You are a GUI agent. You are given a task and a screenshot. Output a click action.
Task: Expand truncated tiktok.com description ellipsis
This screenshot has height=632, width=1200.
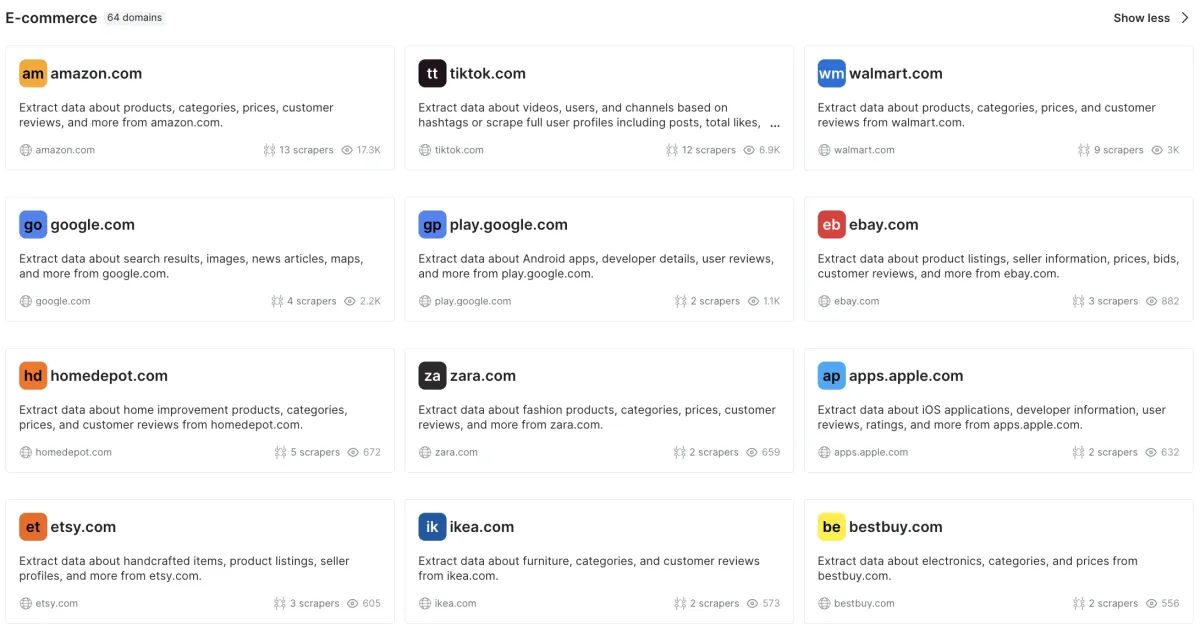click(x=775, y=124)
